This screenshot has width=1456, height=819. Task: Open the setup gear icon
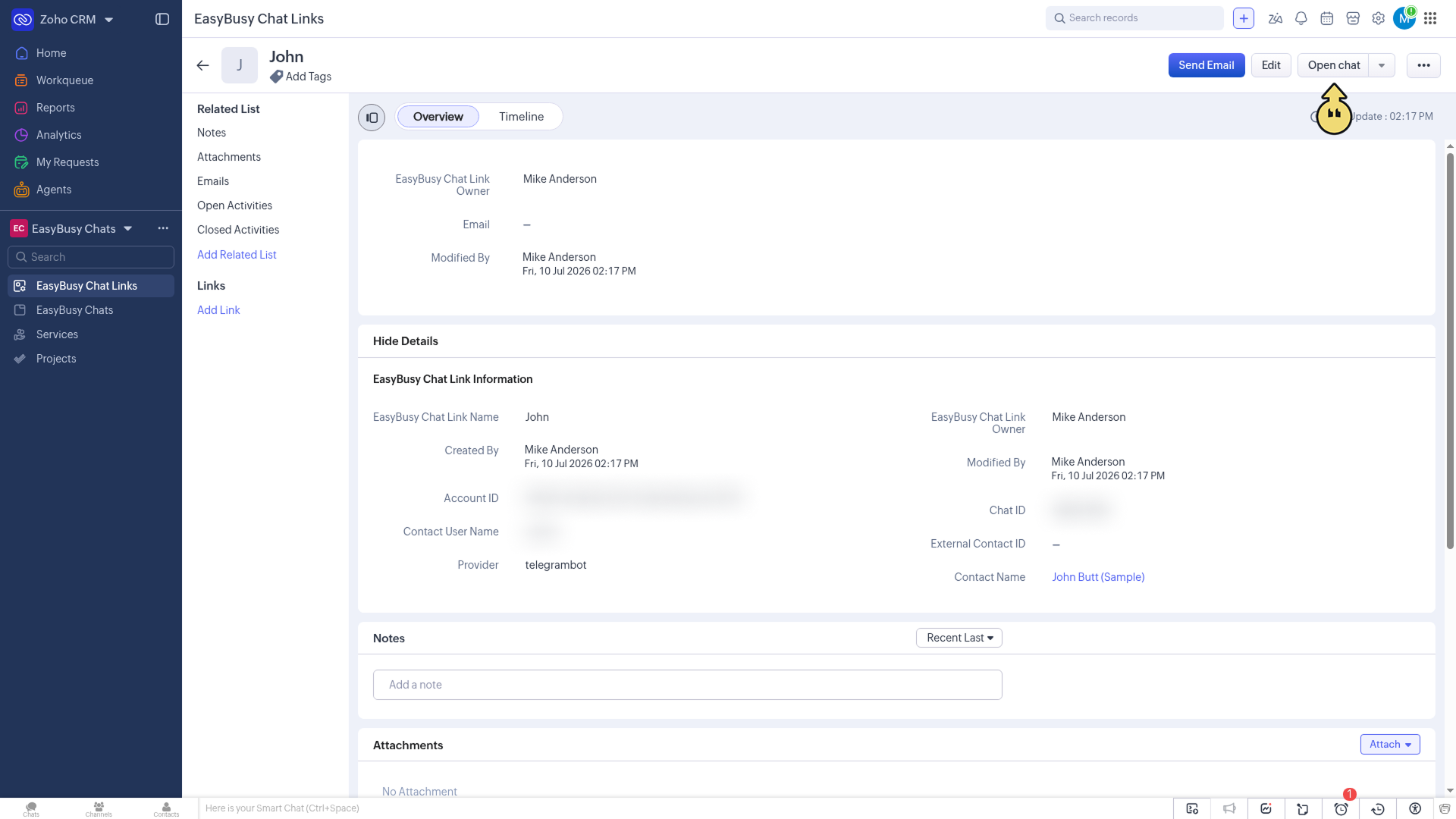[x=1379, y=18]
